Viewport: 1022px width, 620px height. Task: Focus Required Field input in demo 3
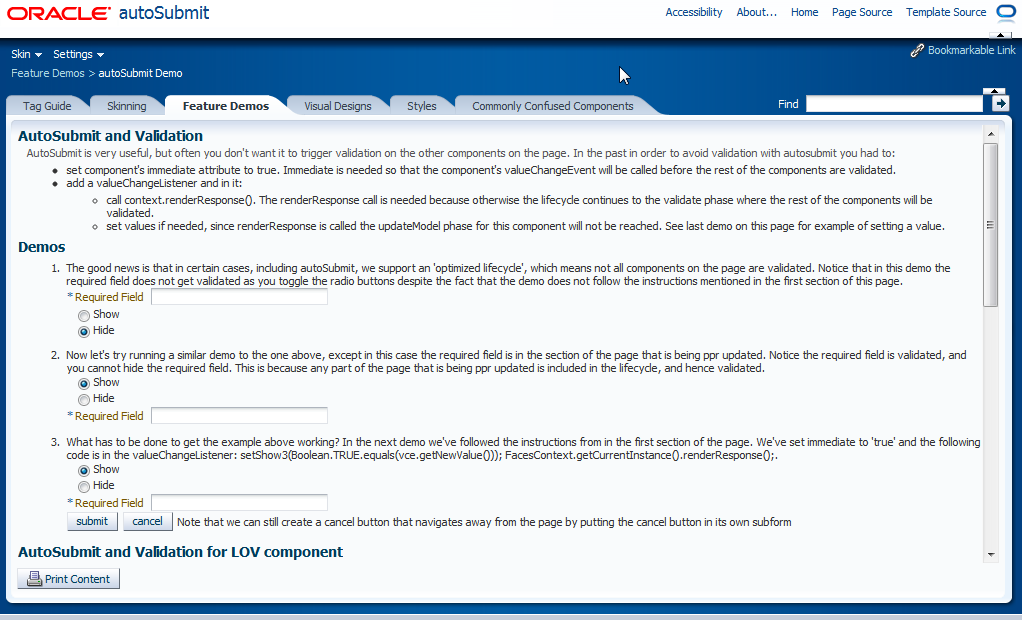(239, 503)
